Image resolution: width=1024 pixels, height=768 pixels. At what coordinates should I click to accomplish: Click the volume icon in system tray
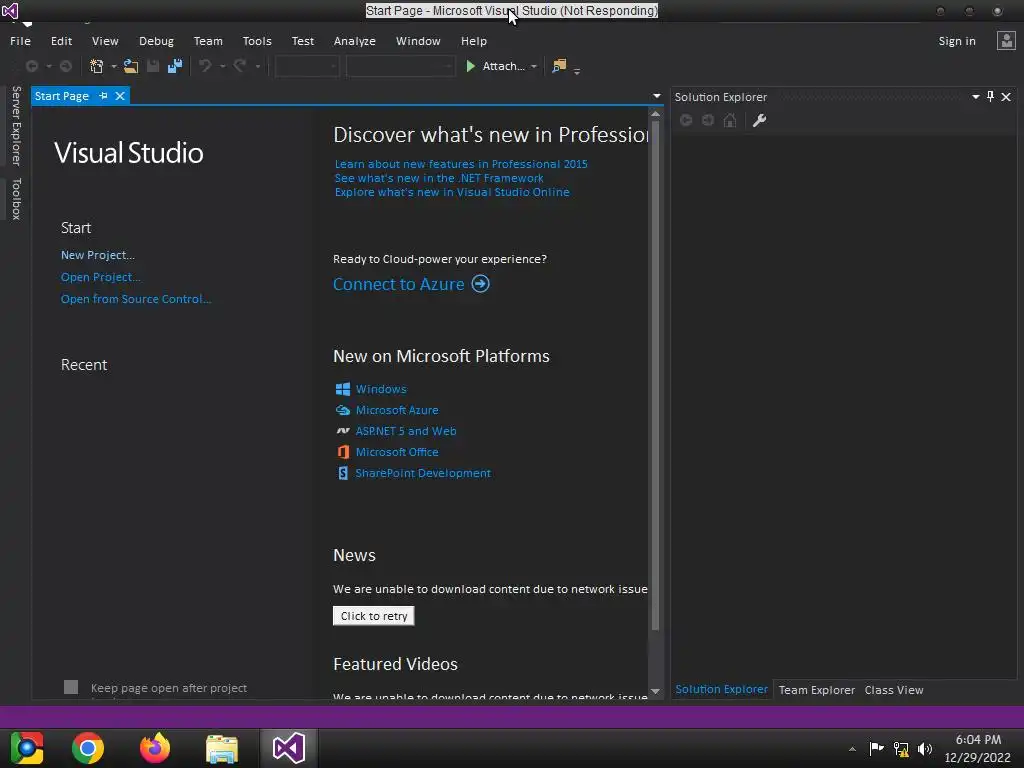(925, 749)
